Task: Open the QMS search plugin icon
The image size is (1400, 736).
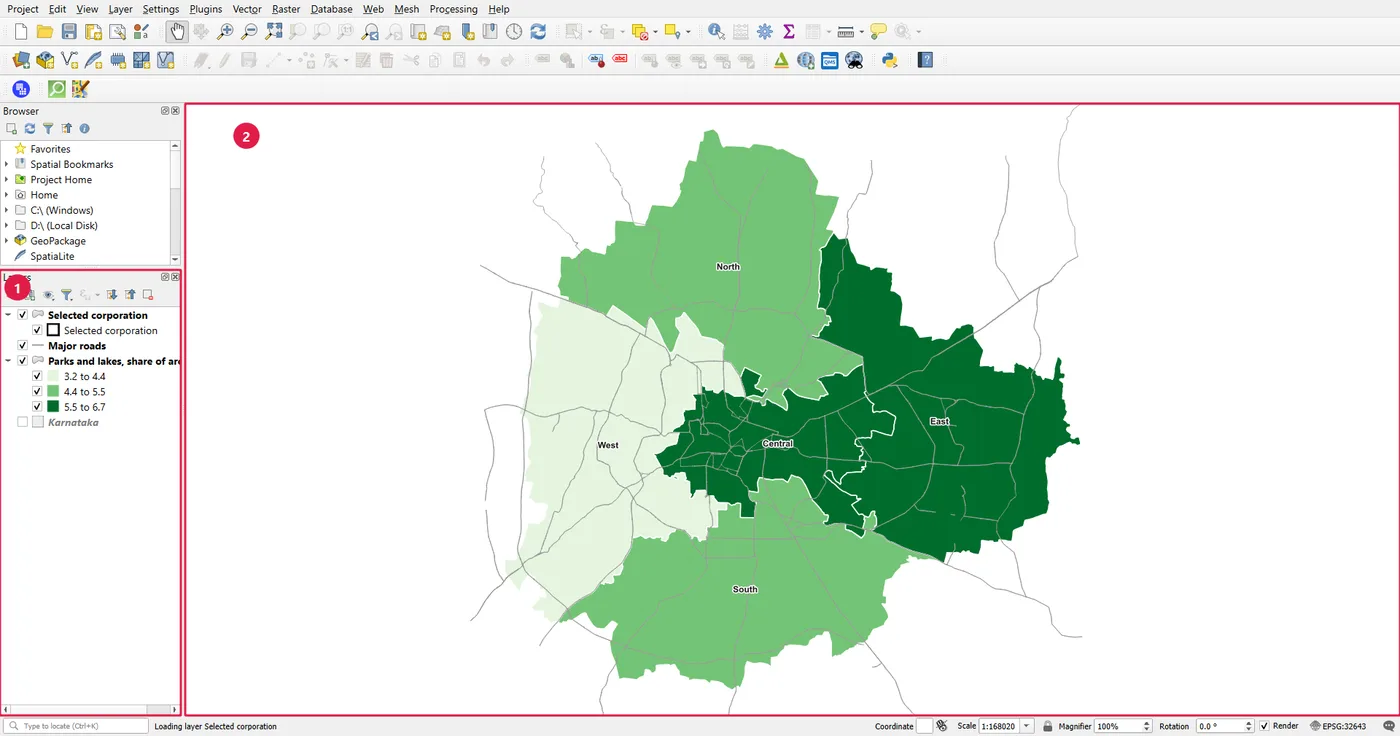Action: coord(830,60)
